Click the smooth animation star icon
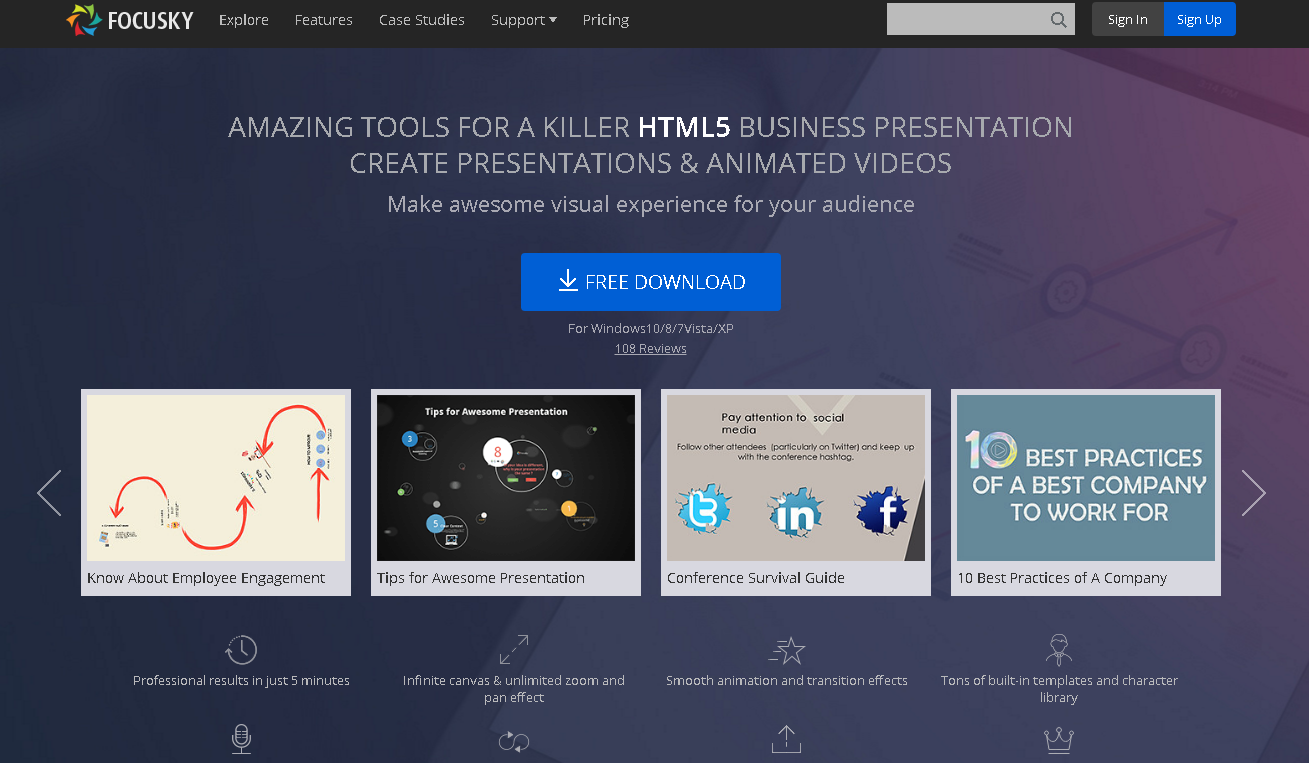Screen dimensions: 1309x763 787,649
